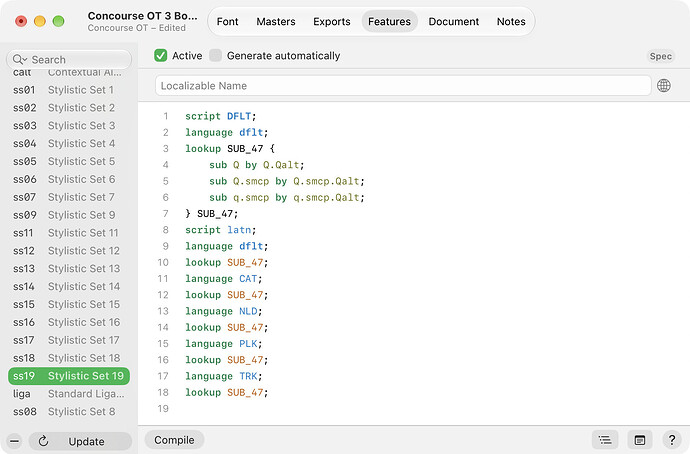Enable Generate automatically checkbox
Viewport: 690px width, 454px height.
[x=215, y=55]
